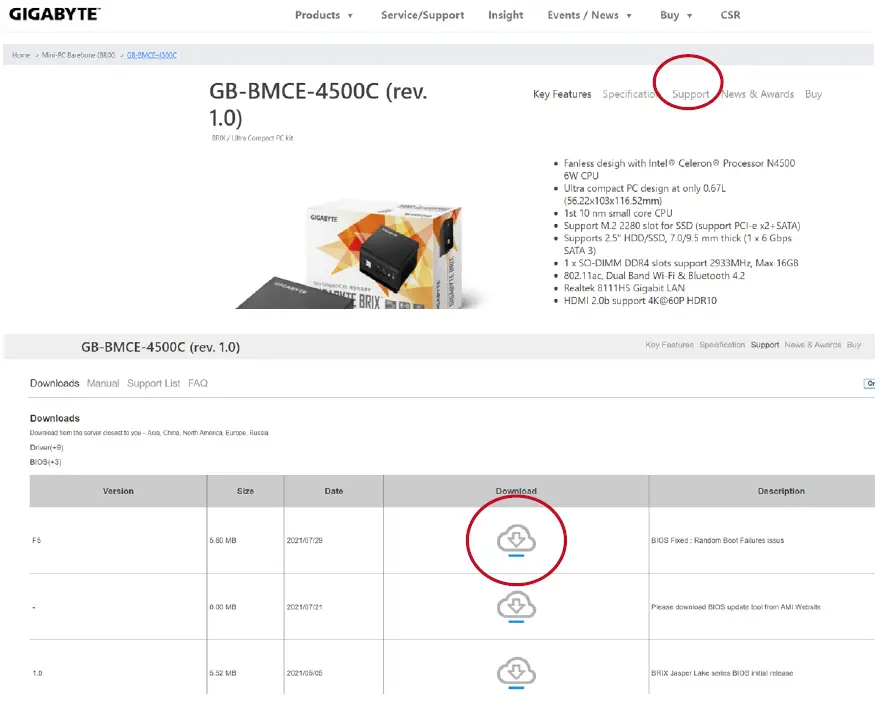Image resolution: width=880 pixels, height=712 pixels.
Task: Select Specification tab beside product title
Action: tap(629, 94)
